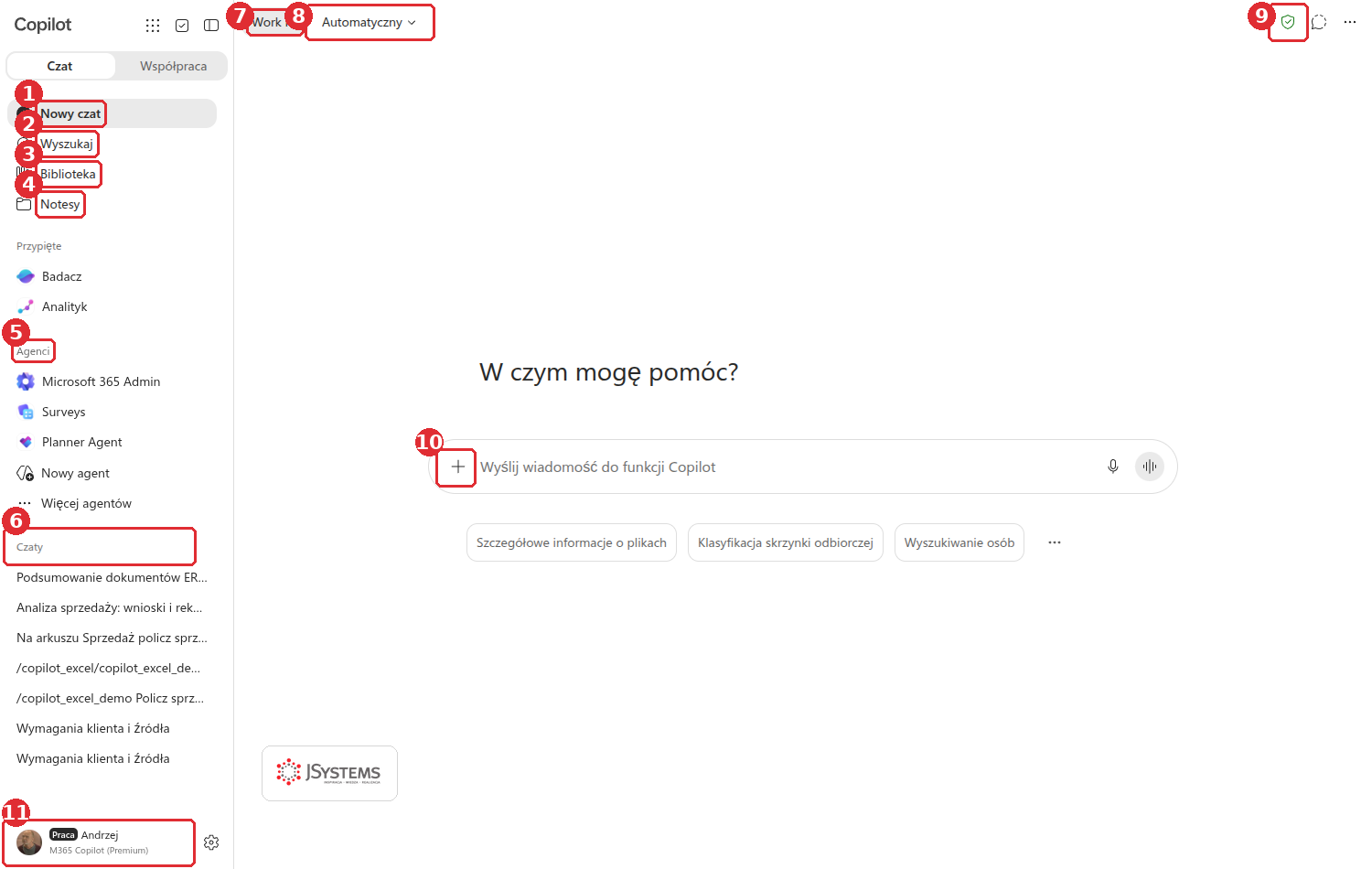Open the Analityk pinned agent
The image size is (1372, 869).
coord(65,306)
